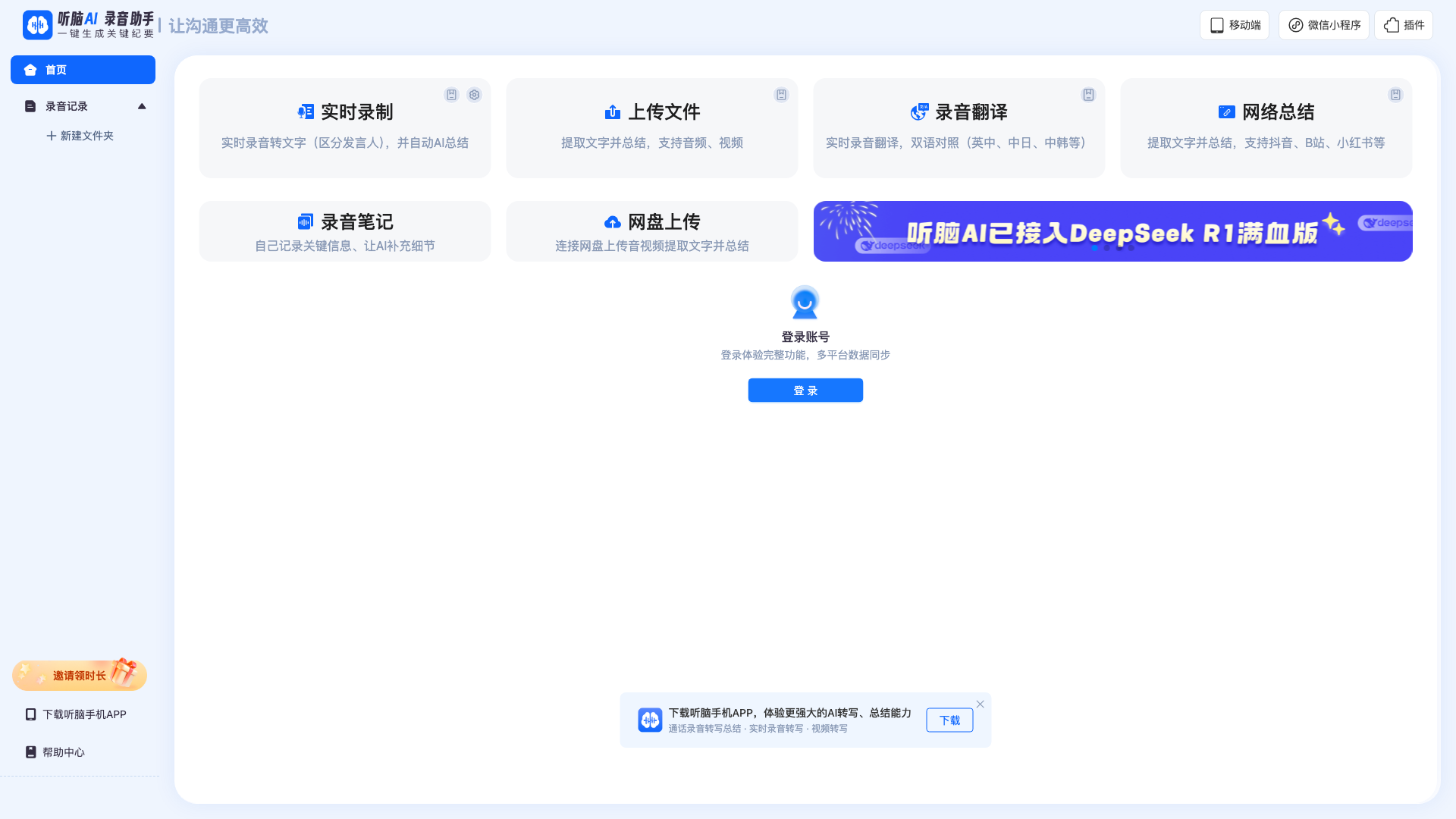
Task: Open the settings gear on 实时录制
Action: coord(474,95)
